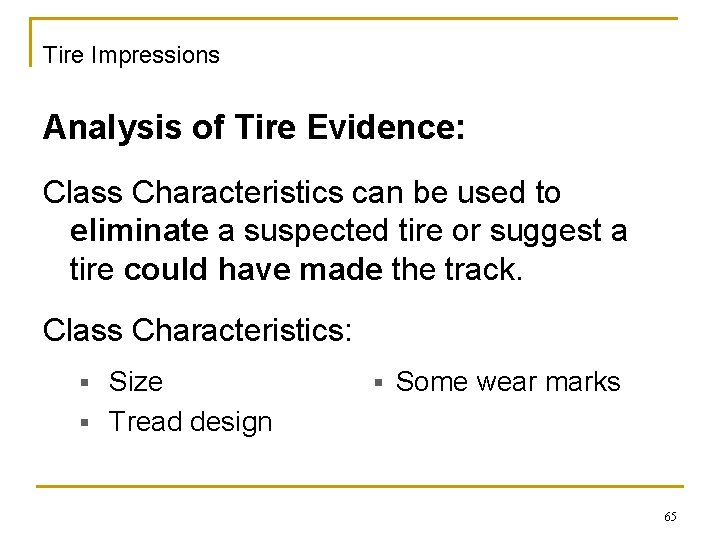This screenshot has width=720, height=540.
Task: Click the square bullet before Tread design
Action: tap(85, 423)
